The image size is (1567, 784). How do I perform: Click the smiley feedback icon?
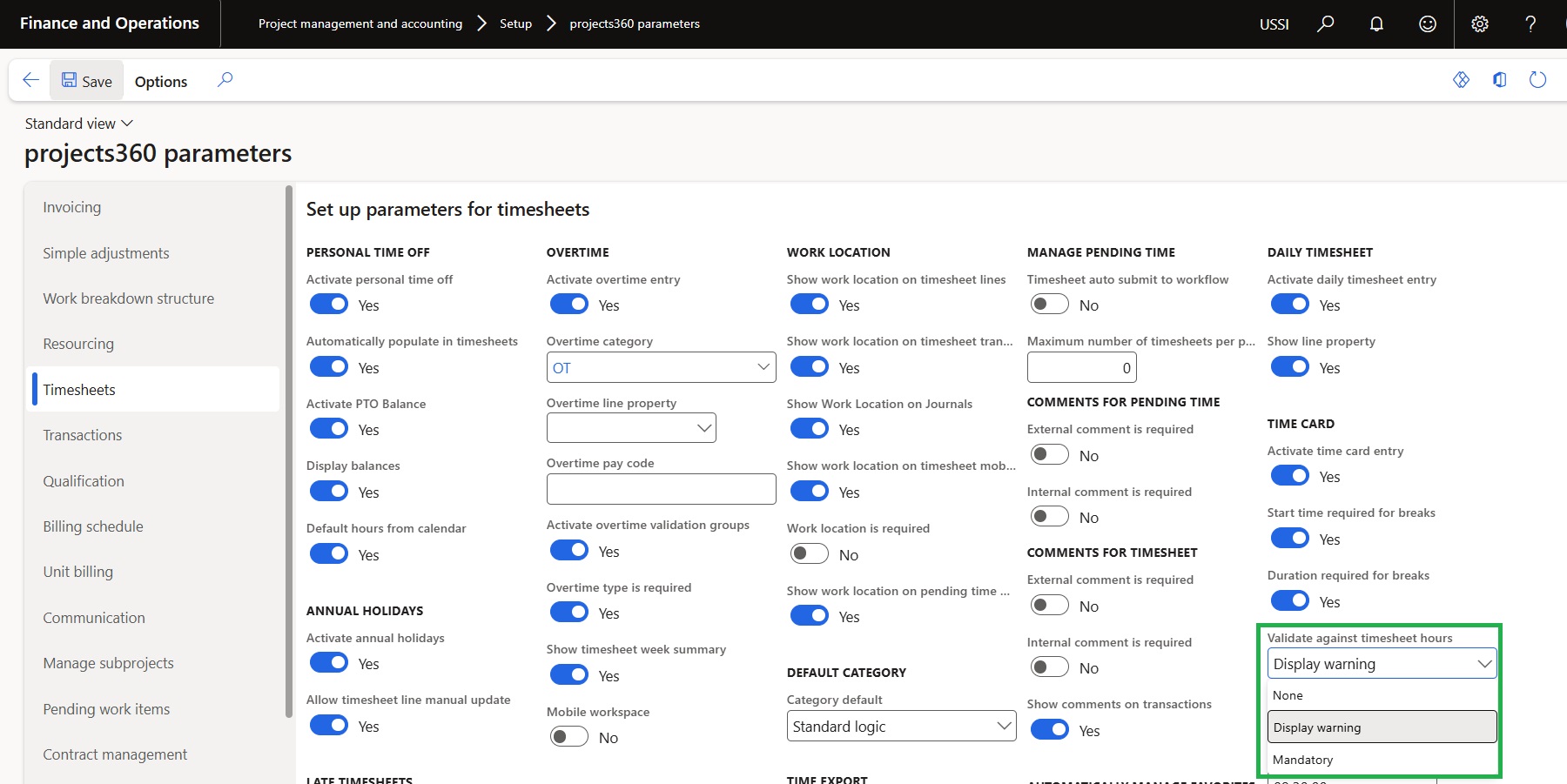coord(1428,24)
